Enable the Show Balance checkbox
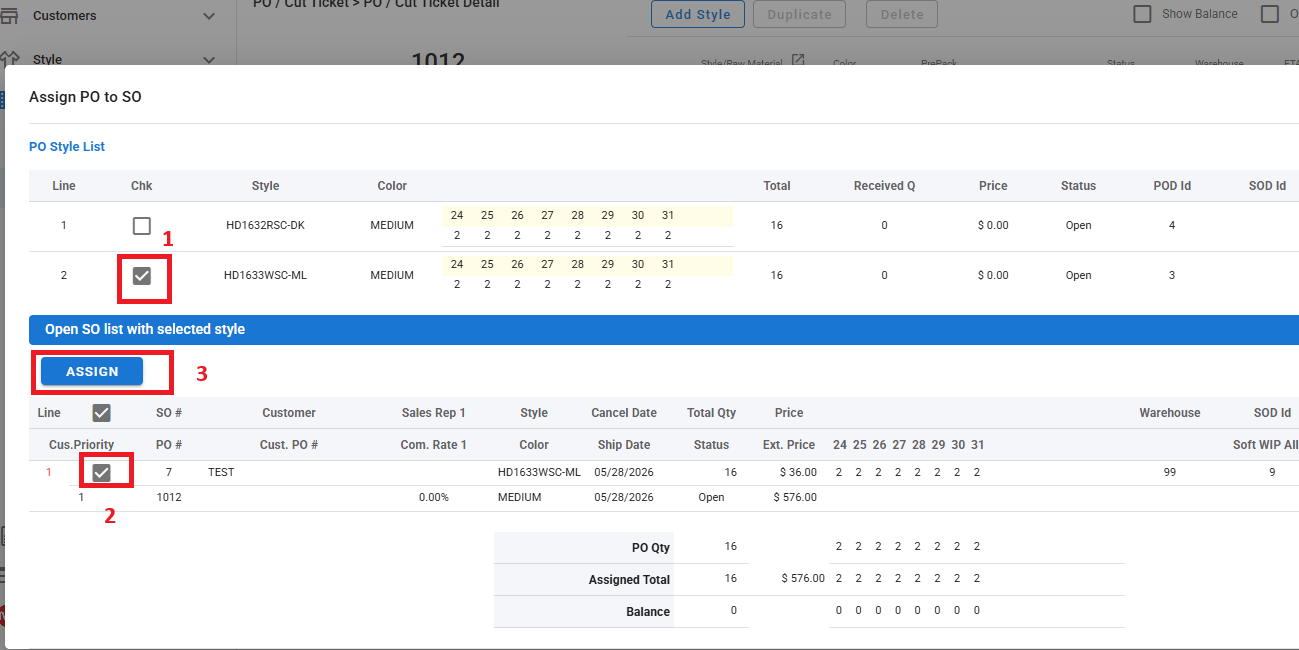This screenshot has width=1299, height=650. pyautogui.click(x=1141, y=14)
